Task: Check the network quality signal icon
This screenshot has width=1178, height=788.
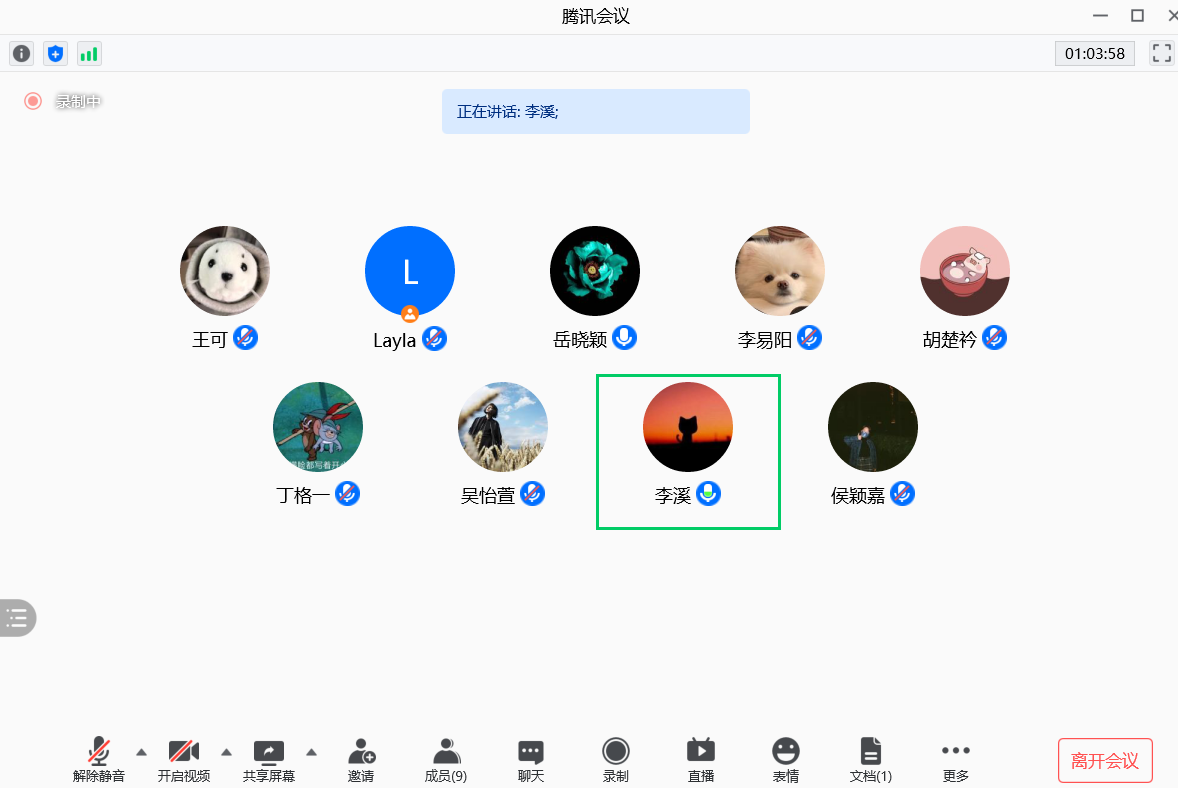Action: coord(89,53)
